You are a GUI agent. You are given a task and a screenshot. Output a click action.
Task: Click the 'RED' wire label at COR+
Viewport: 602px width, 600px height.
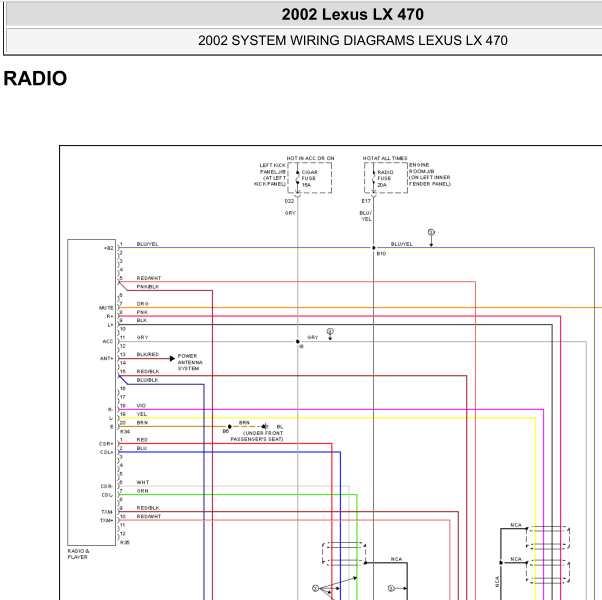click(142, 440)
